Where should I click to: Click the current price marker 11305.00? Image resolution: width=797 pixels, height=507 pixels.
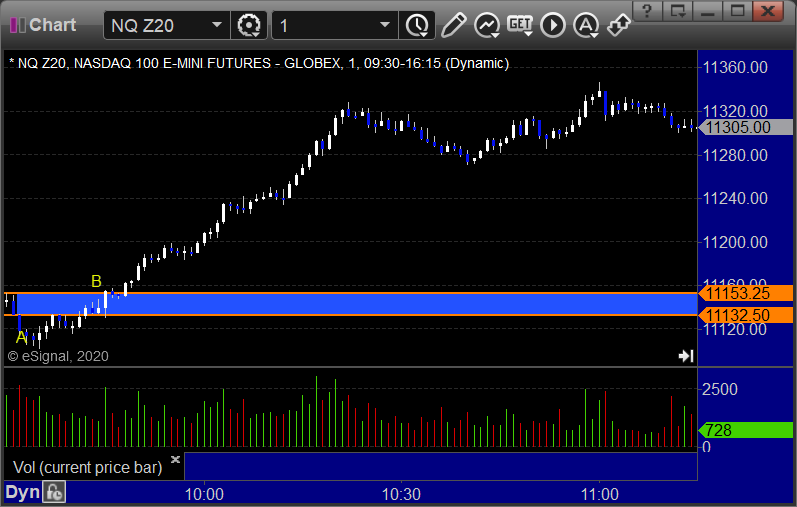tap(745, 127)
